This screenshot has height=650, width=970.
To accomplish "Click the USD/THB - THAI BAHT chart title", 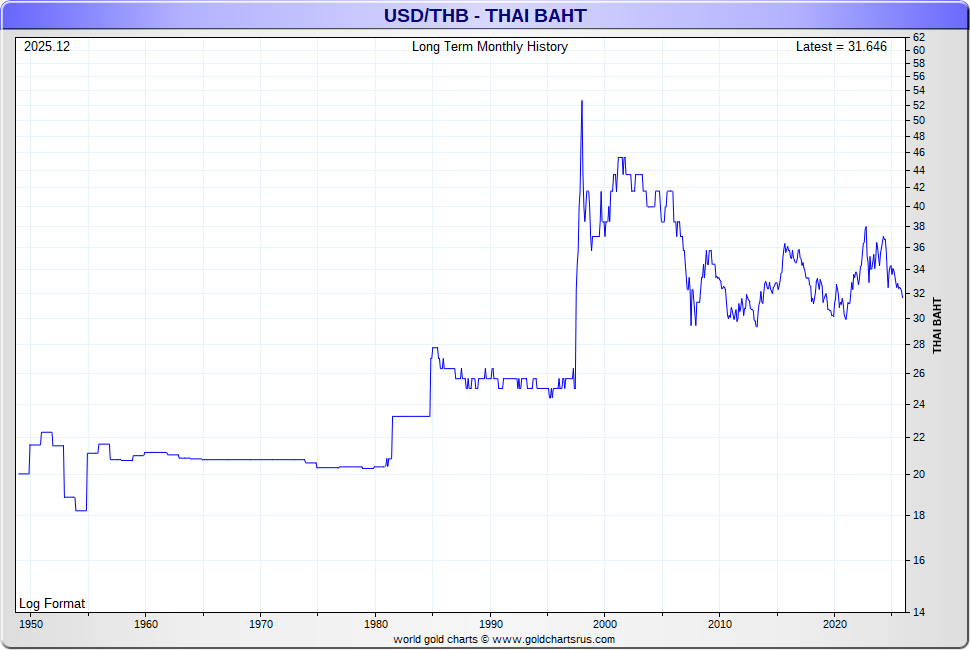I will pos(485,15).
